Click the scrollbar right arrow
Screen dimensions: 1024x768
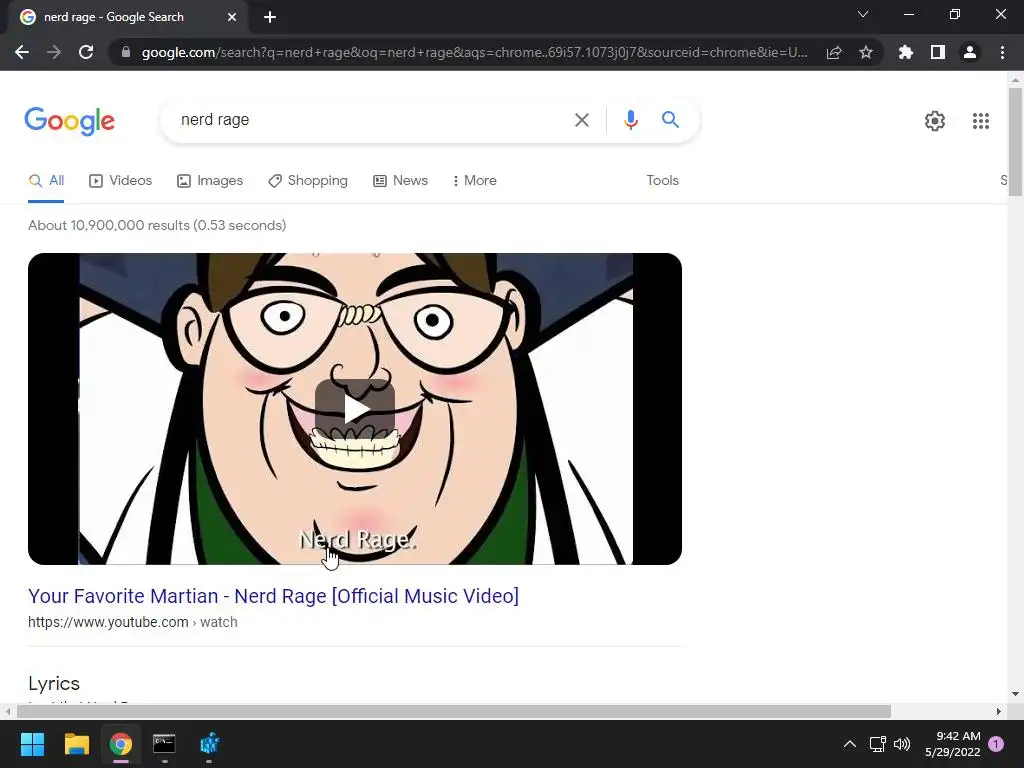pos(999,711)
